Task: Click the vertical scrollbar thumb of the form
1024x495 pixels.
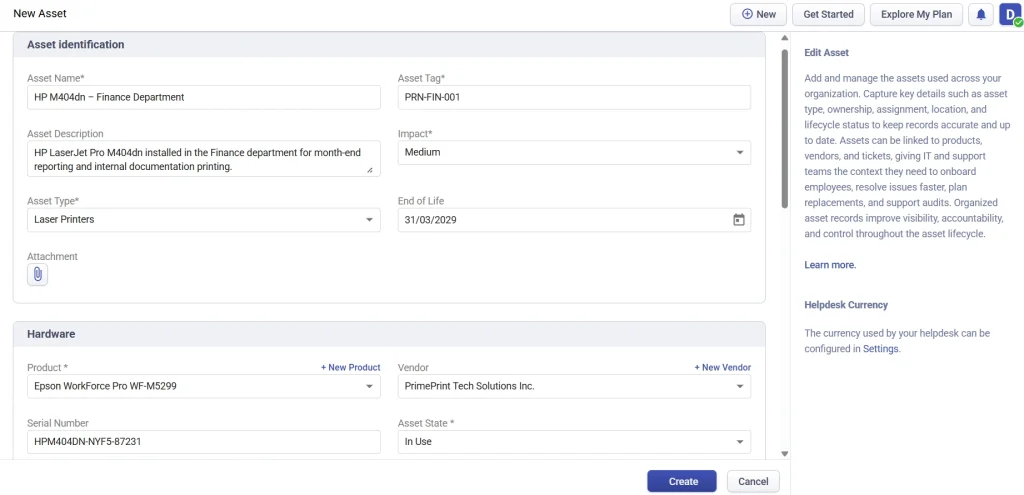Action: [784, 128]
